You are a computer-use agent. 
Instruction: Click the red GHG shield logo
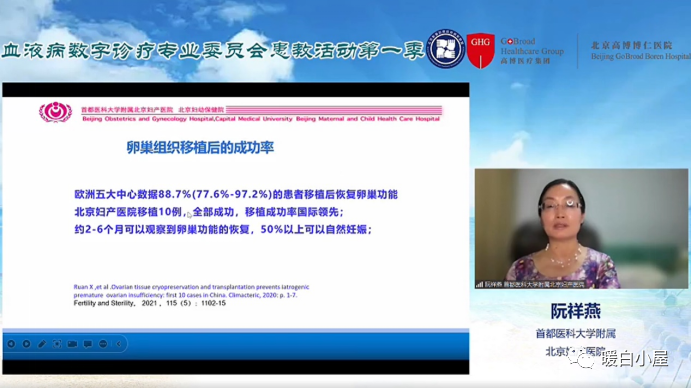[x=480, y=51]
